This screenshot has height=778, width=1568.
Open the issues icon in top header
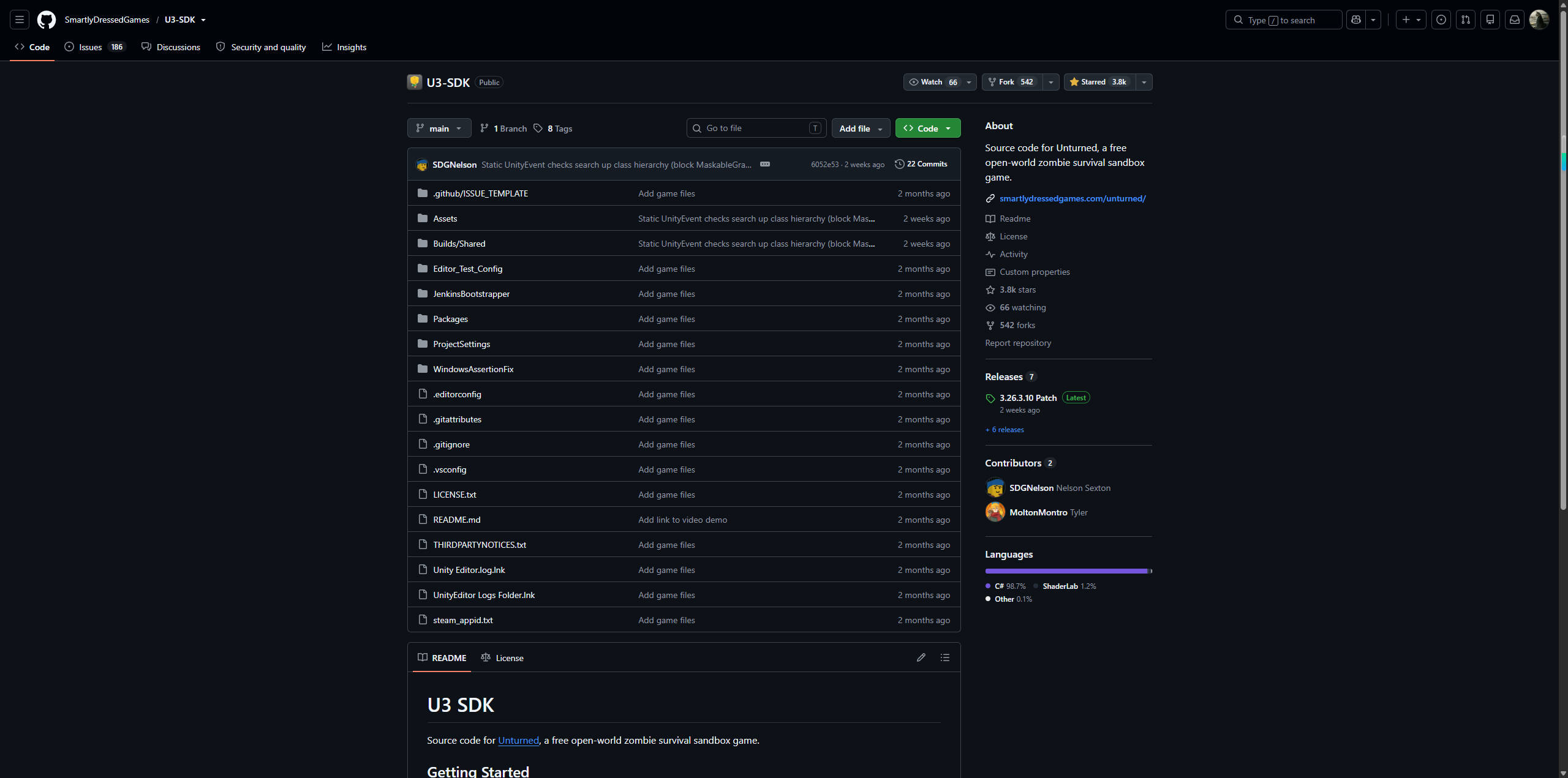[x=1441, y=20]
